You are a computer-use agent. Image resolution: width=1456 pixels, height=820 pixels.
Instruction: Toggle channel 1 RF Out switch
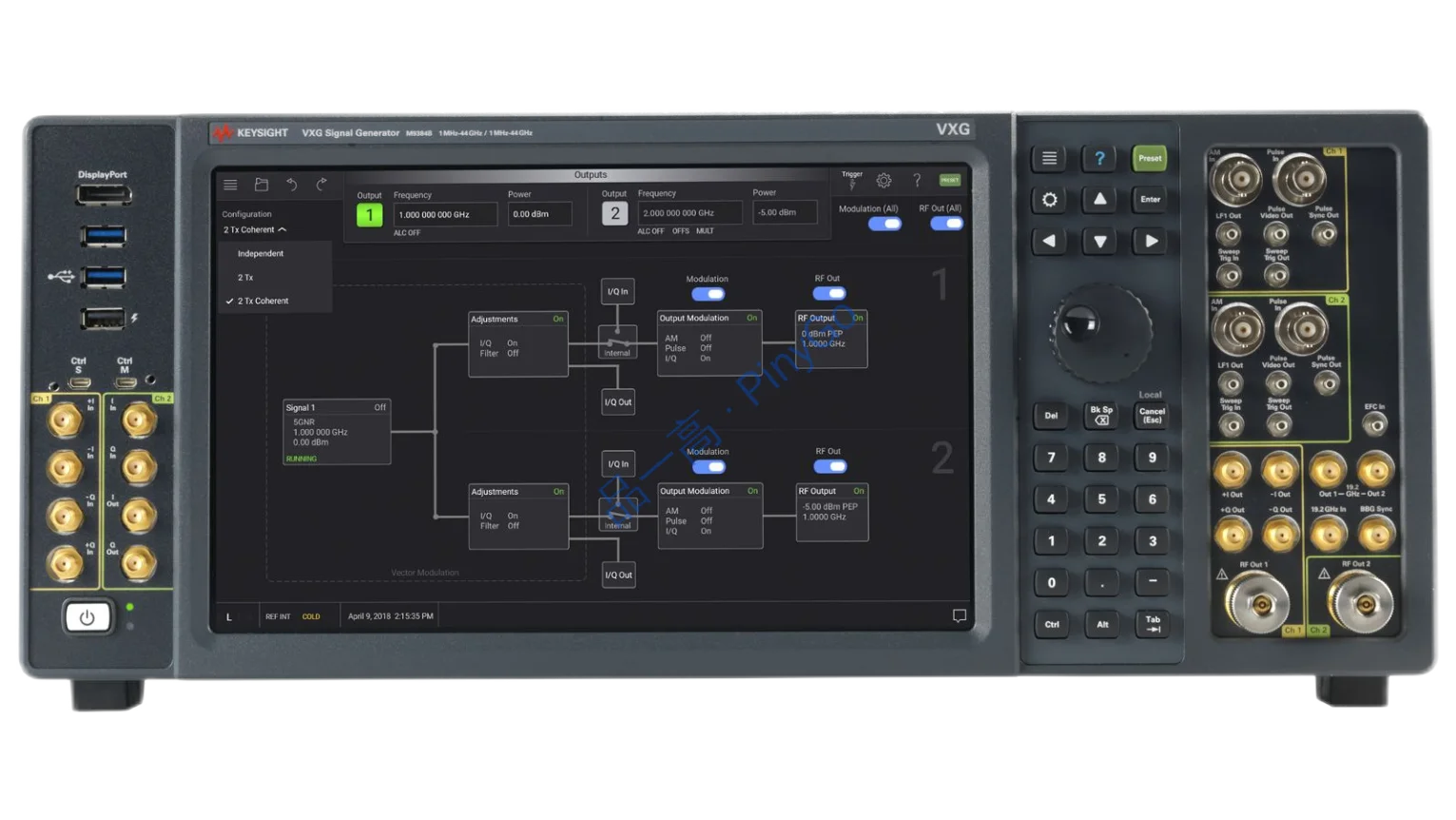pyautogui.click(x=828, y=294)
